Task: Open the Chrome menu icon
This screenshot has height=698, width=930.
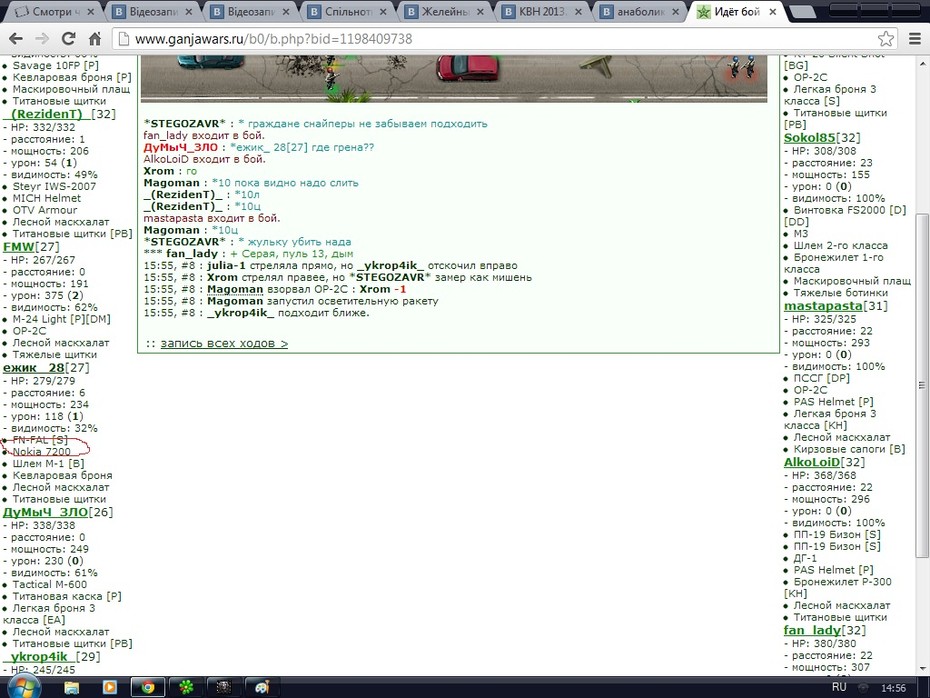Action: 915,39
